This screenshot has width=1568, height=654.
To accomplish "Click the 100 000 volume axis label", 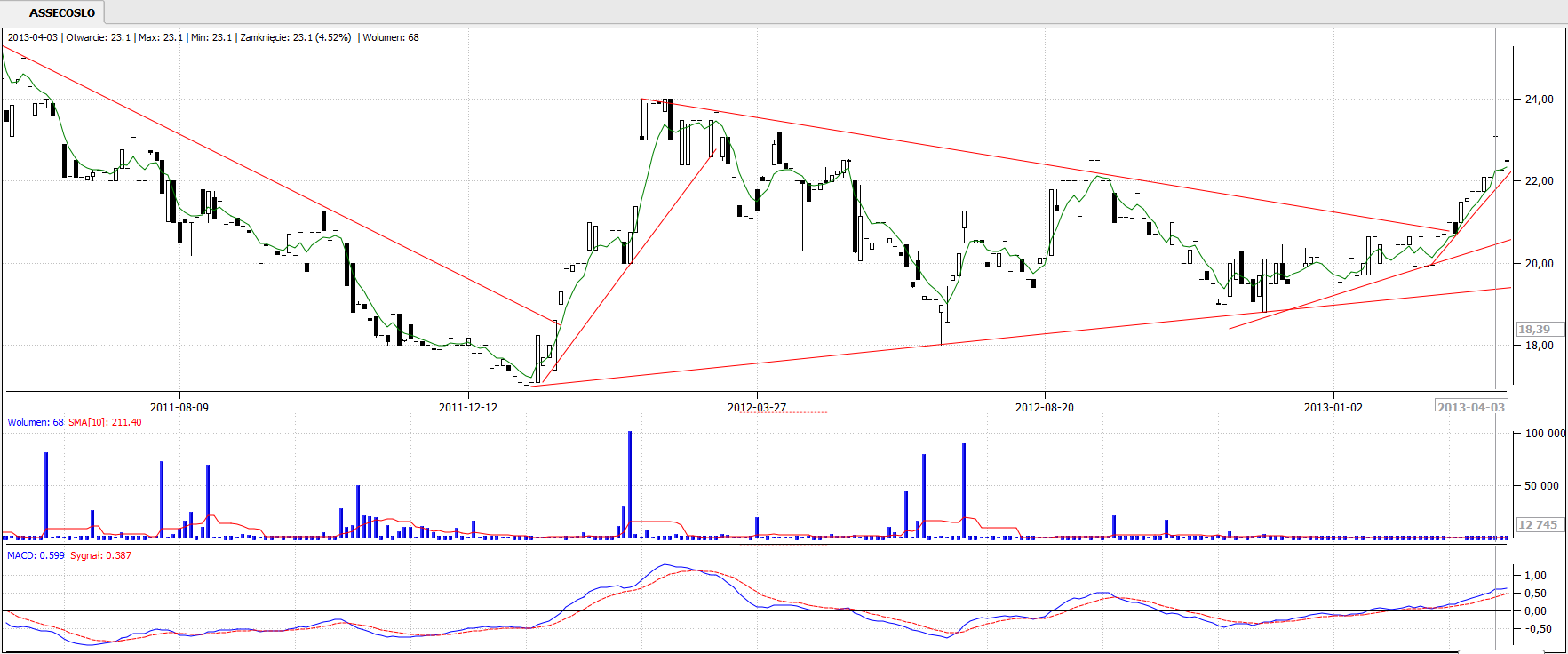I will [x=1545, y=434].
